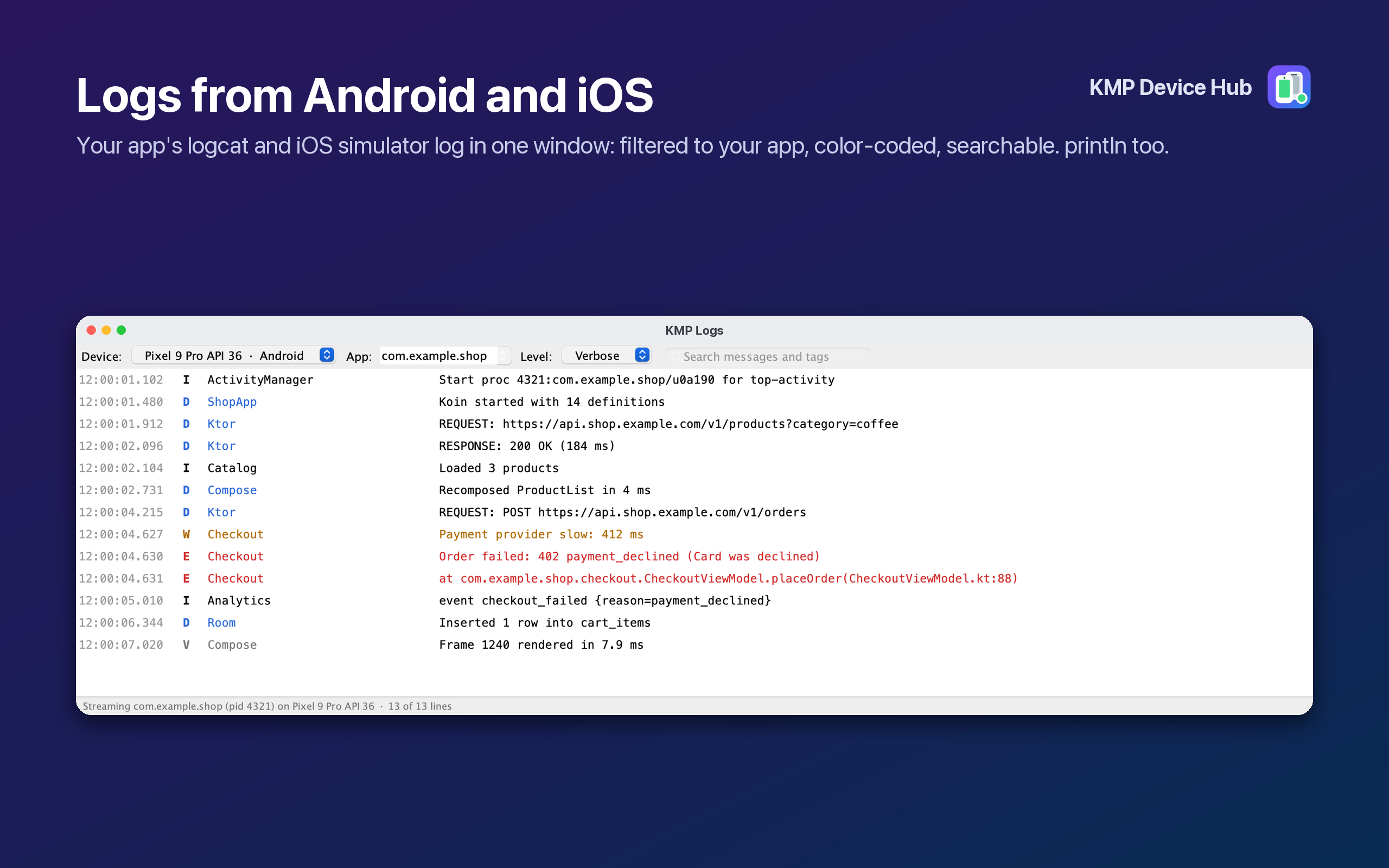Open the Level dropdown set to Verbose
The image size is (1389, 868).
(x=606, y=355)
